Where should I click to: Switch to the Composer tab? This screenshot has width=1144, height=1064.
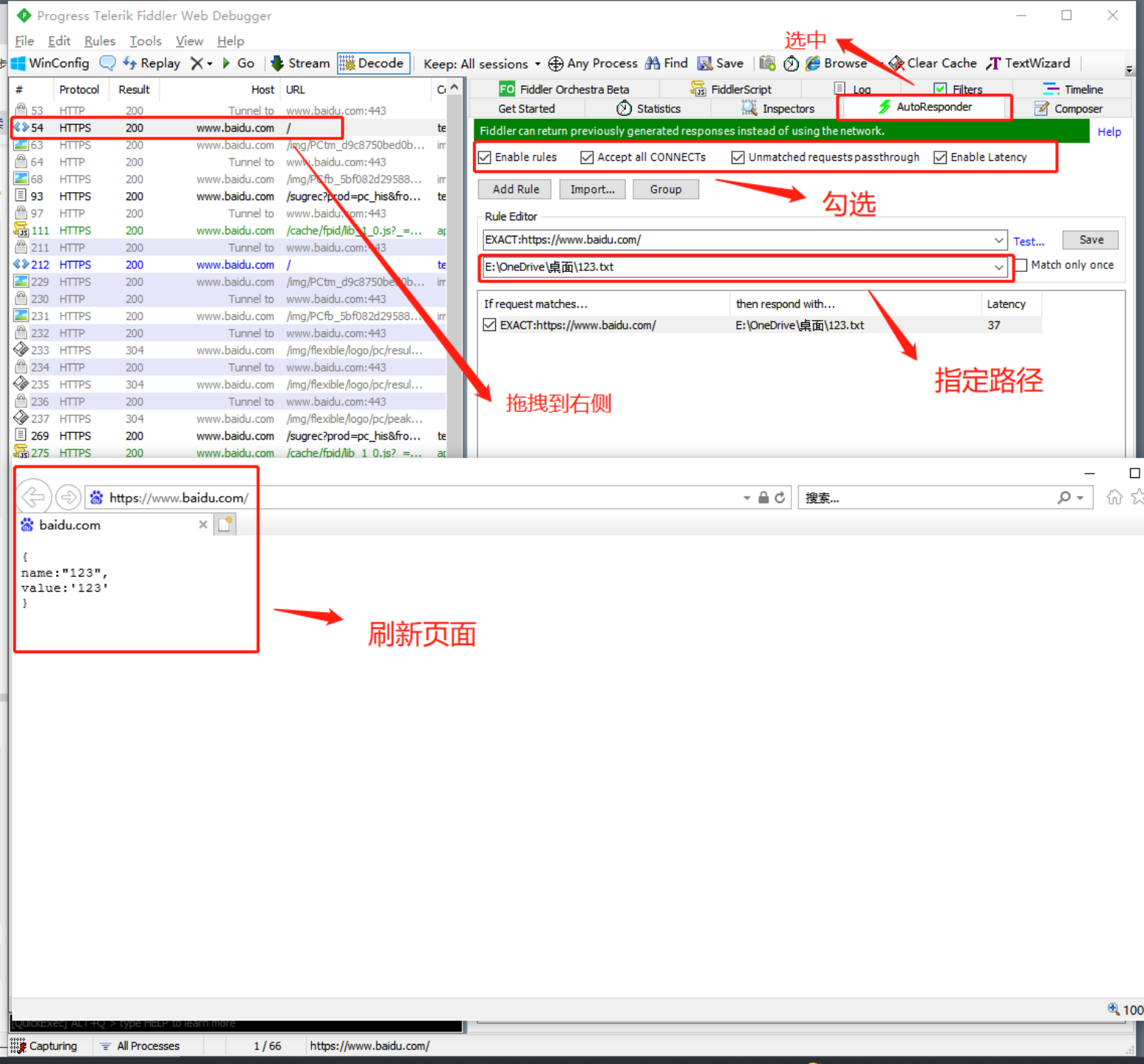coord(1069,109)
